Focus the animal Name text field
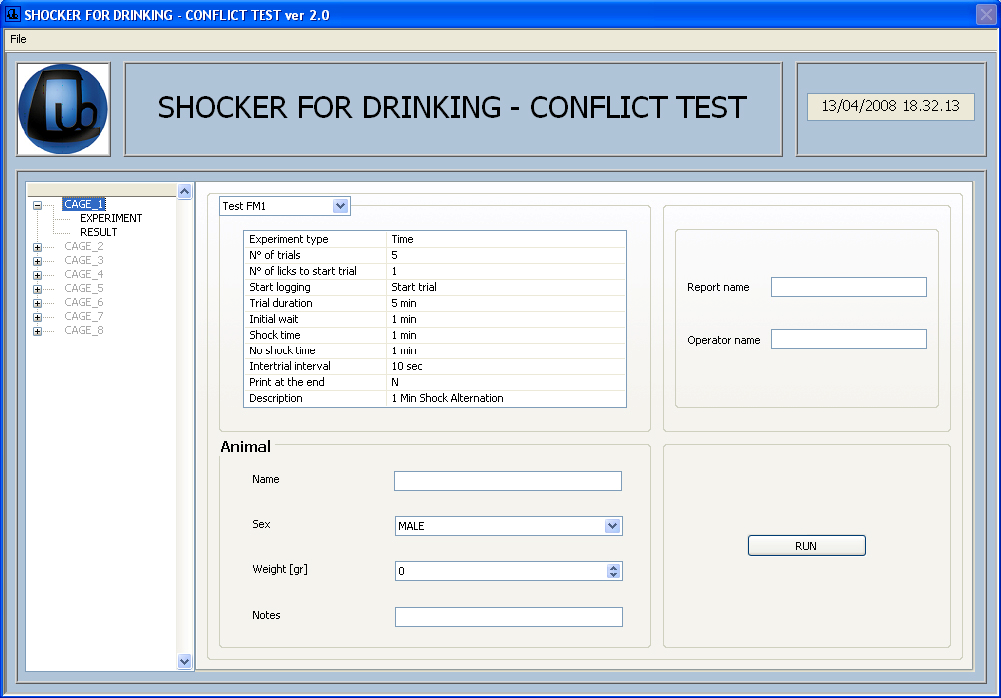 [x=507, y=481]
